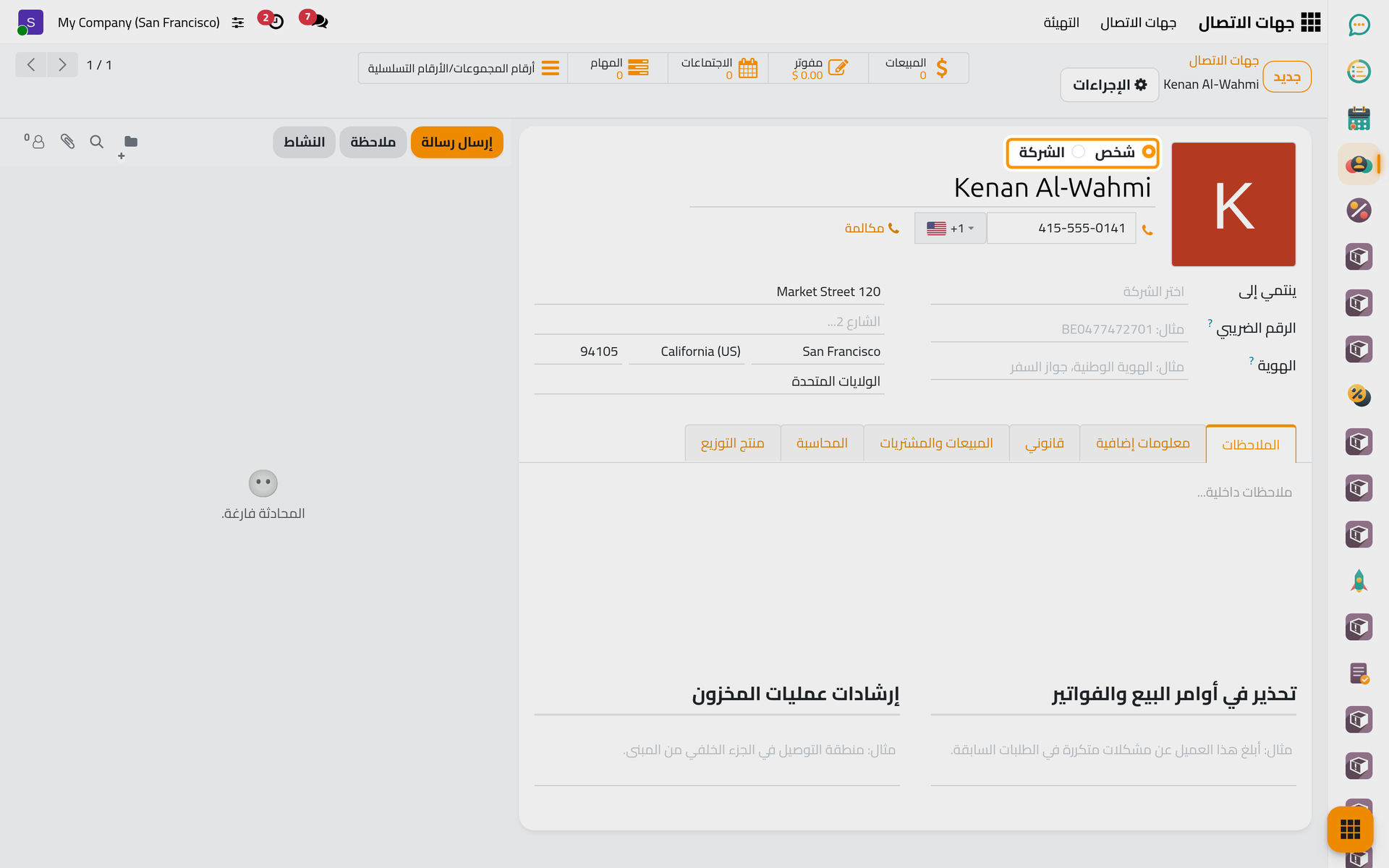This screenshot has width=1389, height=868.
Task: Click the contact avatar K image
Action: tap(1233, 204)
